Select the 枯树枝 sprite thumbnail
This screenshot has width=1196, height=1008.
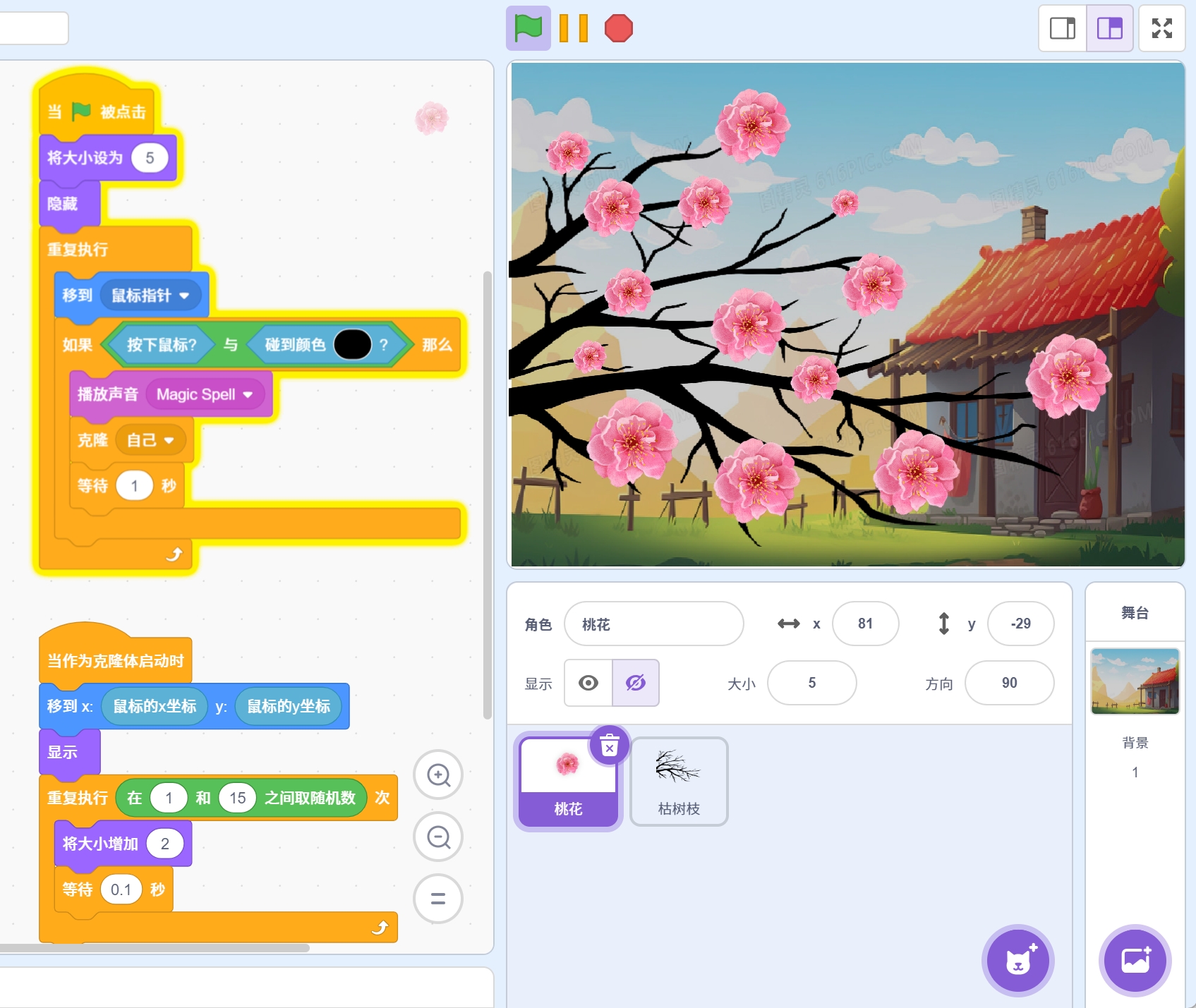[678, 782]
